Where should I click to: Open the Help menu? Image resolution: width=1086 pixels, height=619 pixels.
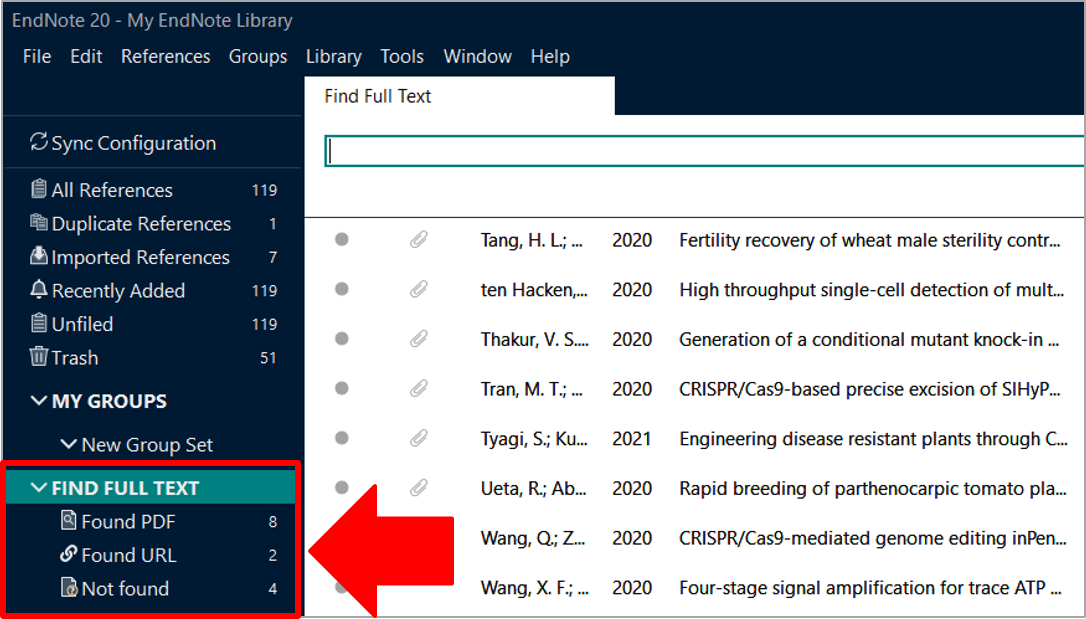pos(551,56)
